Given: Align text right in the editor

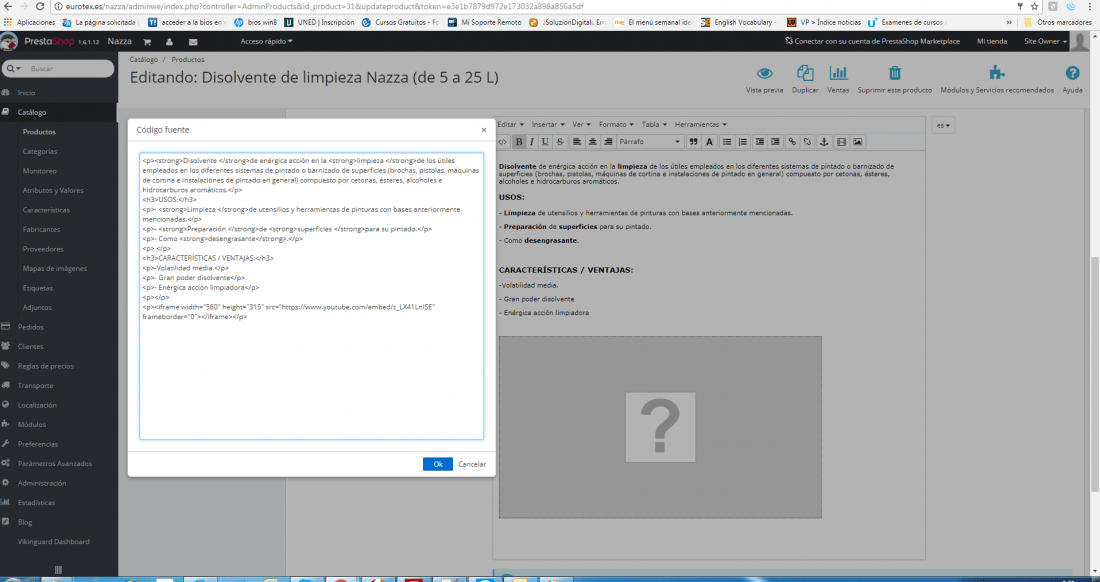Looking at the screenshot, I should coord(608,142).
